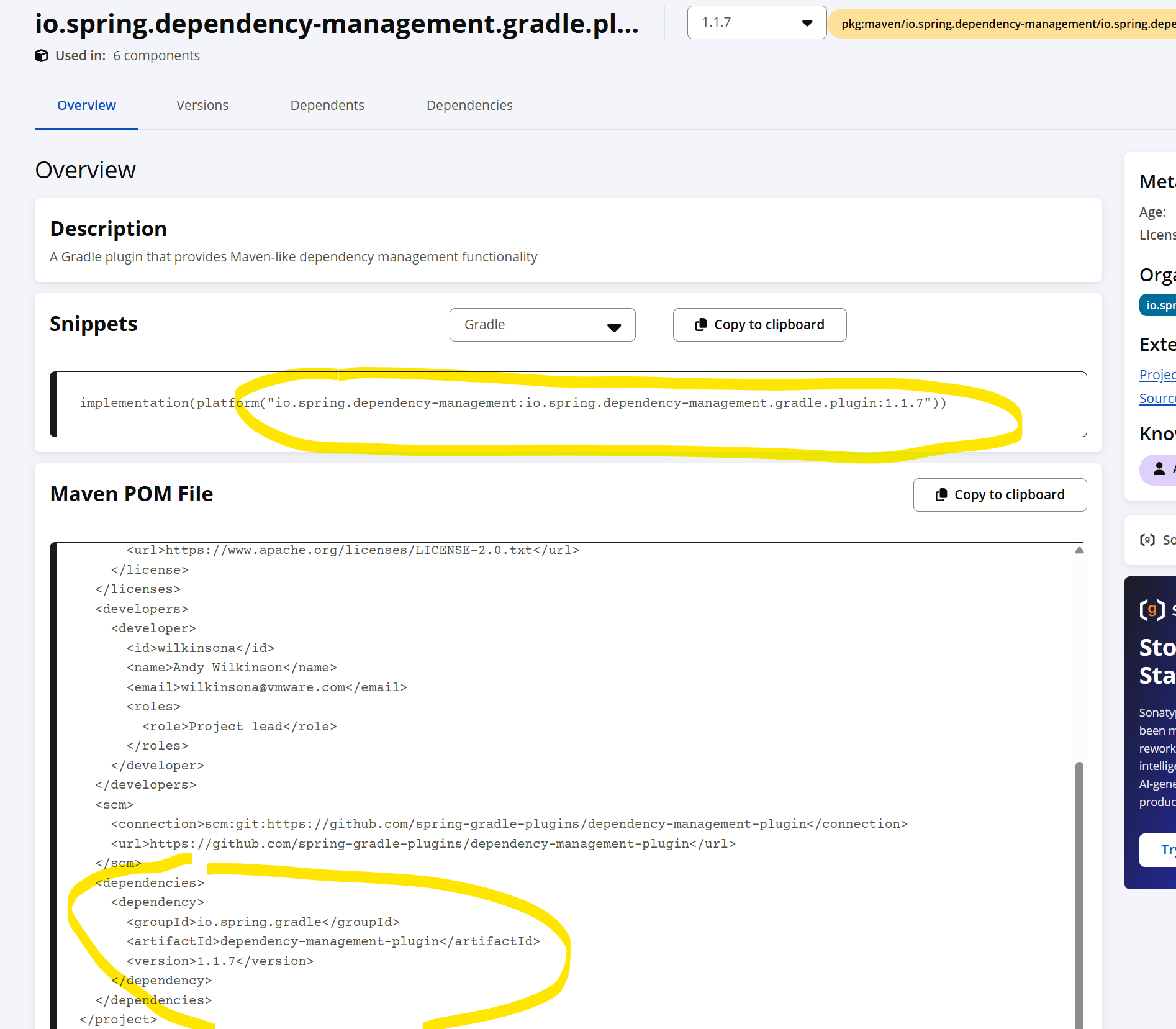
Task: Open the Source link in the sidebar
Action: pos(1157,399)
